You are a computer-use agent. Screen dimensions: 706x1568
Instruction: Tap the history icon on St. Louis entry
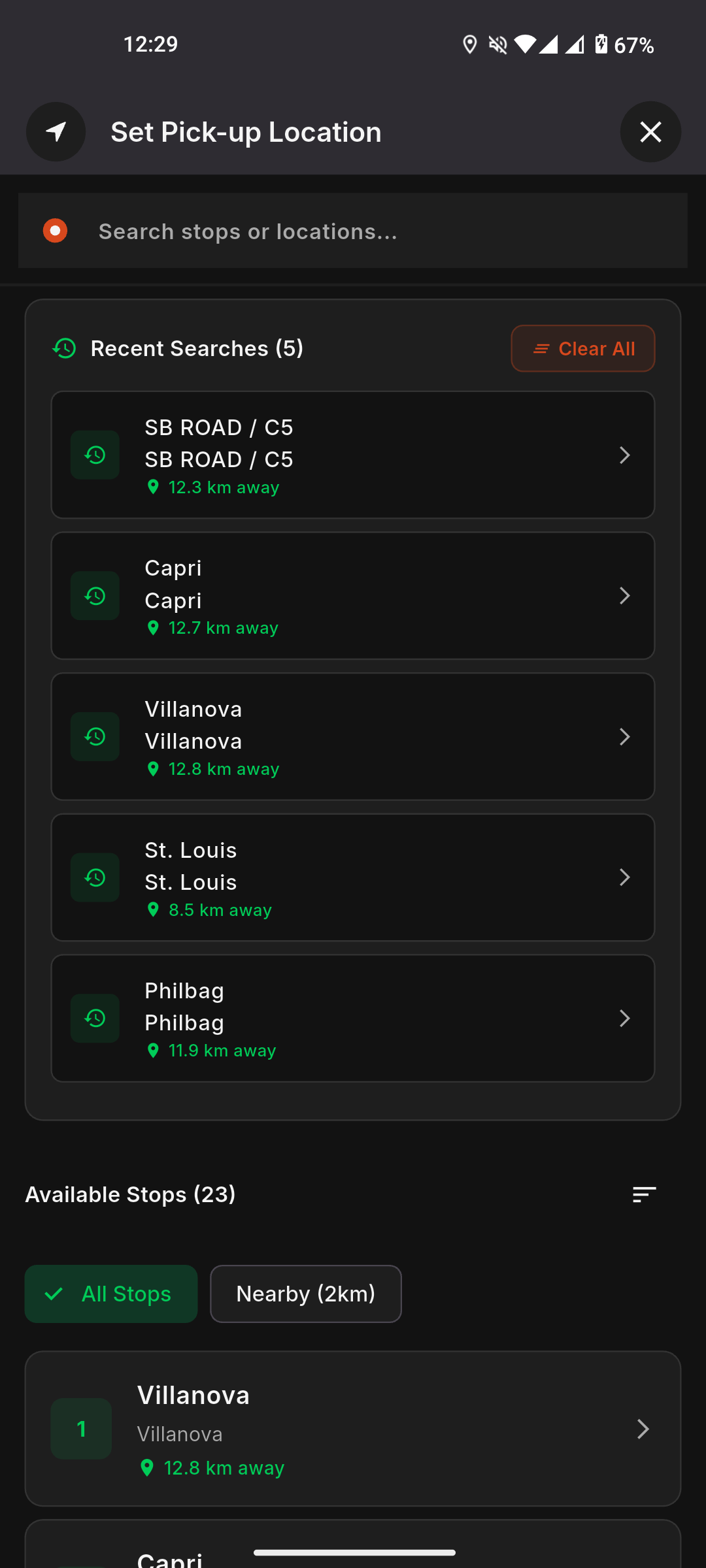tap(95, 877)
